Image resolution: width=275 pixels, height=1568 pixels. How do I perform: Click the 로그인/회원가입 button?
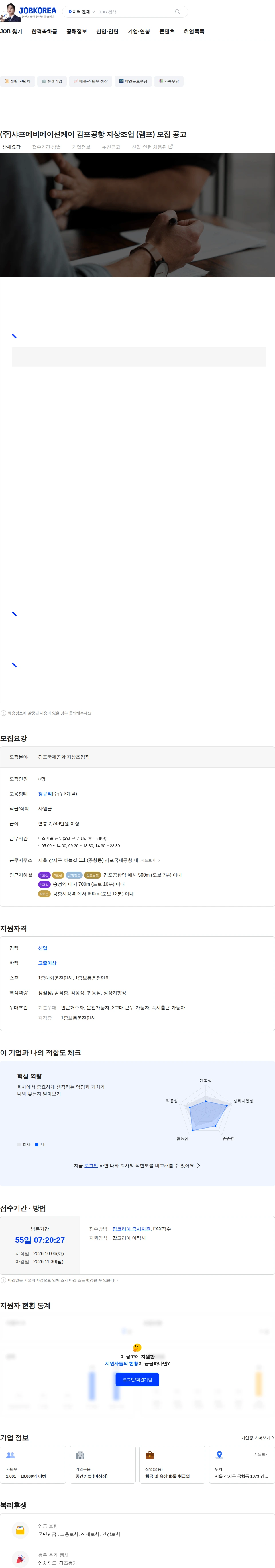pyautogui.click(x=137, y=1379)
